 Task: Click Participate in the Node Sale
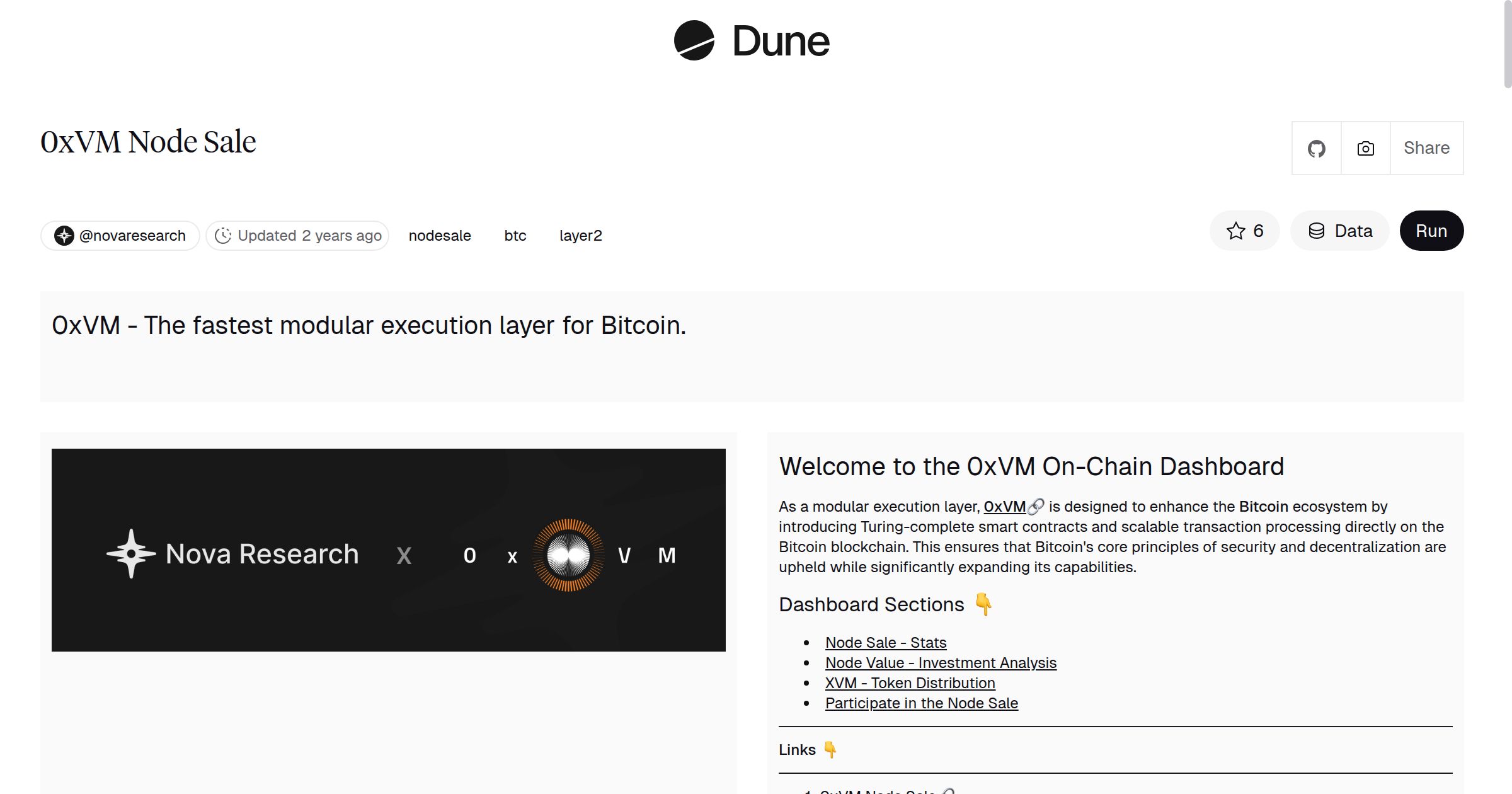922,703
